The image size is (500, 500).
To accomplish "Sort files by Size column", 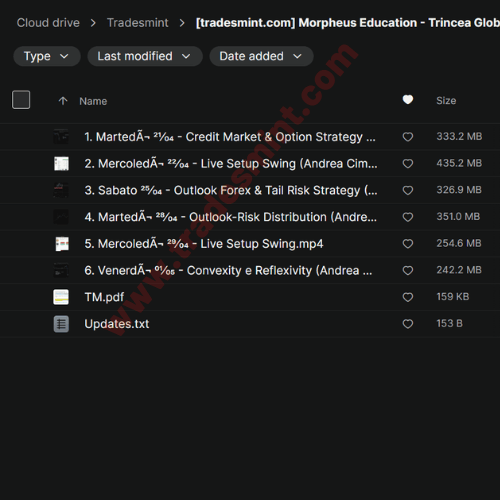I will [446, 101].
